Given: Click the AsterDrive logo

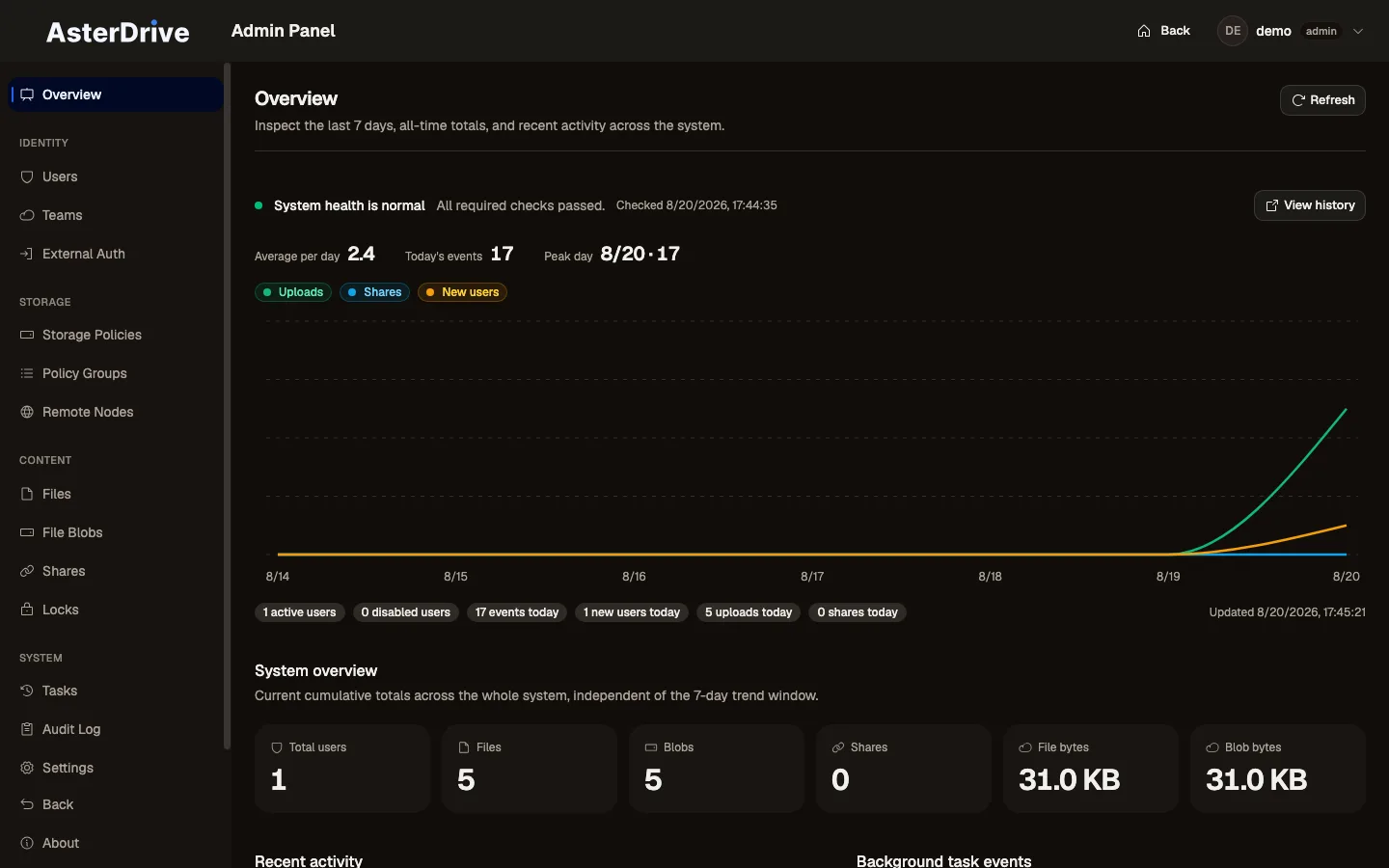Looking at the screenshot, I should (118, 32).
